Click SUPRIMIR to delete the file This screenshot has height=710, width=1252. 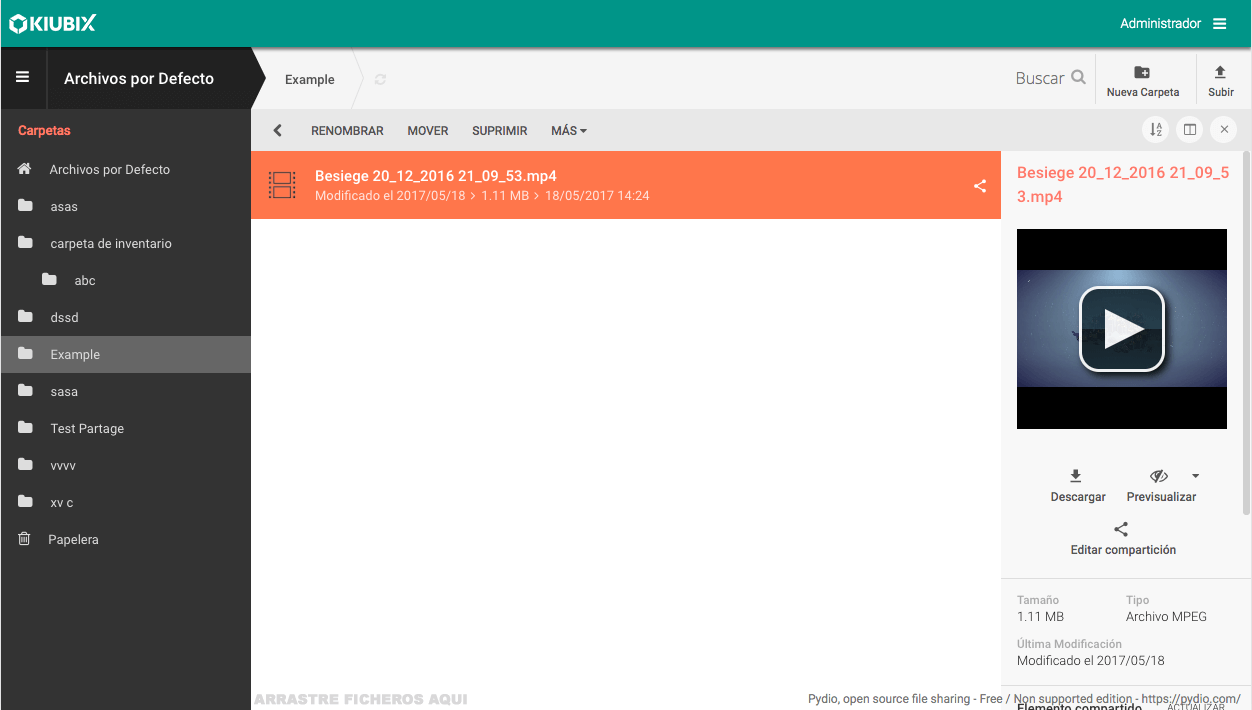[x=499, y=131]
